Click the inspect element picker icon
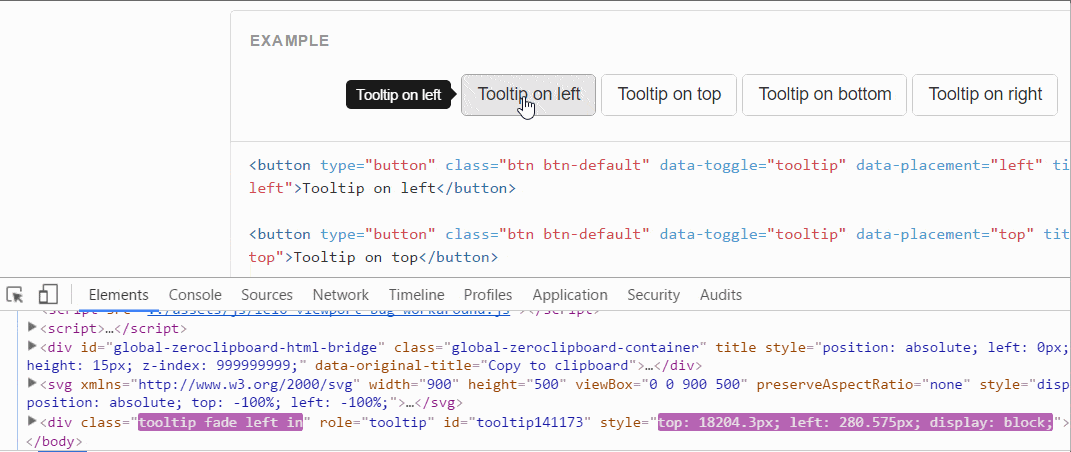The width and height of the screenshot is (1071, 452). click(x=15, y=295)
